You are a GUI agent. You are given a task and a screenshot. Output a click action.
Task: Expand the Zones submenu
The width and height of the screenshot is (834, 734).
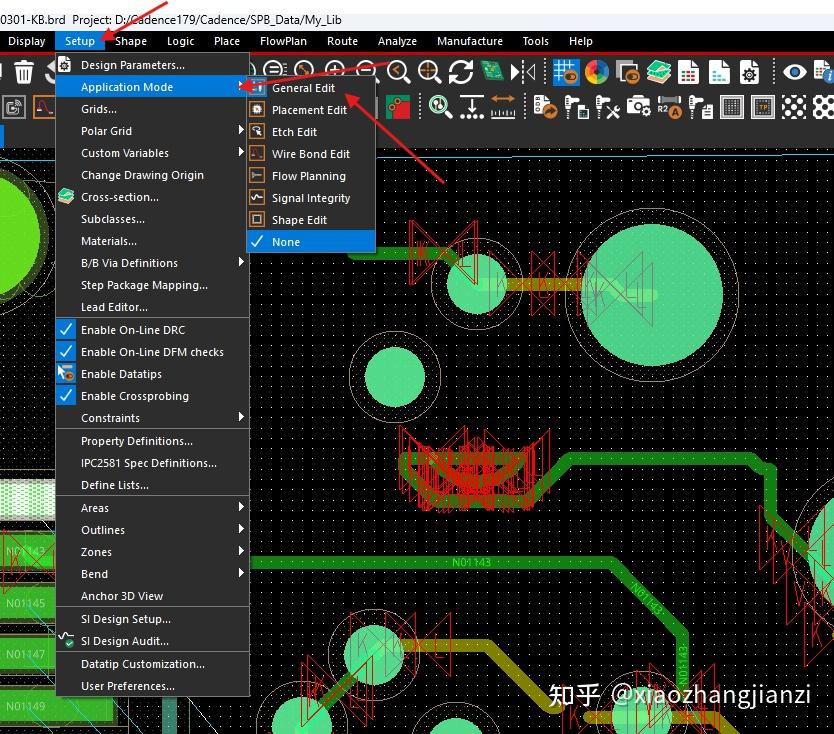coord(152,552)
